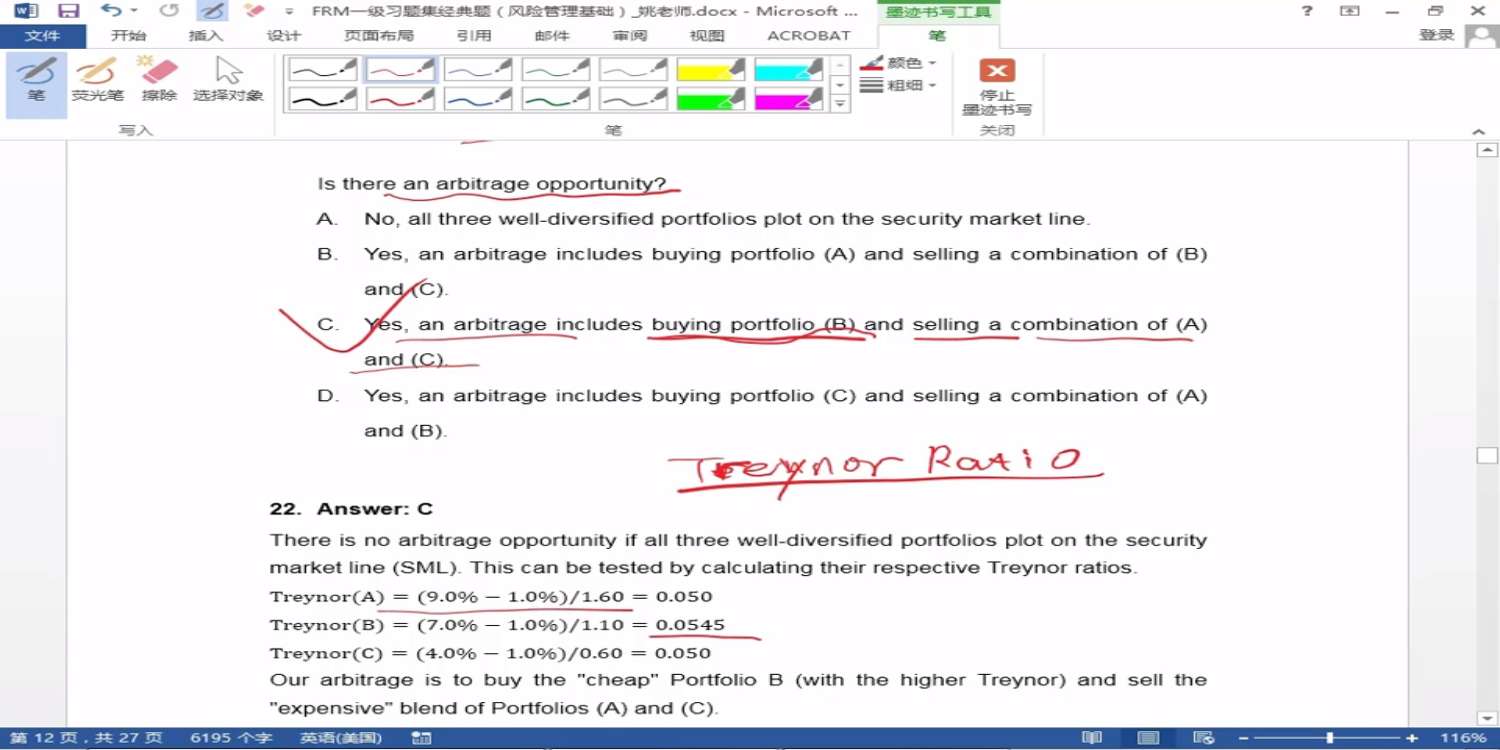This screenshot has width=1500, height=750.
Task: Pick the thin black pen style
Action: point(323,69)
